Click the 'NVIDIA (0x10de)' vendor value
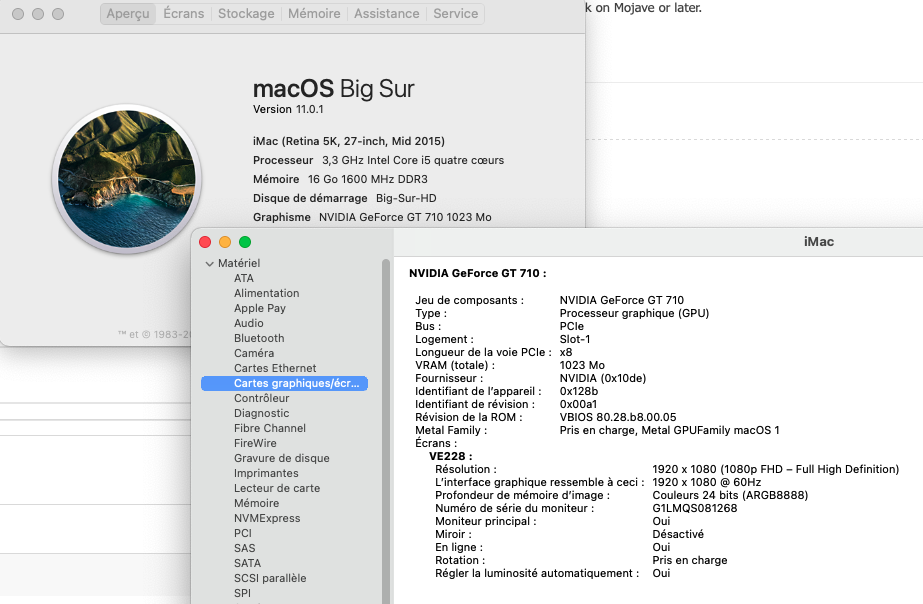Screen dimensions: 923x604 [x=603, y=379]
